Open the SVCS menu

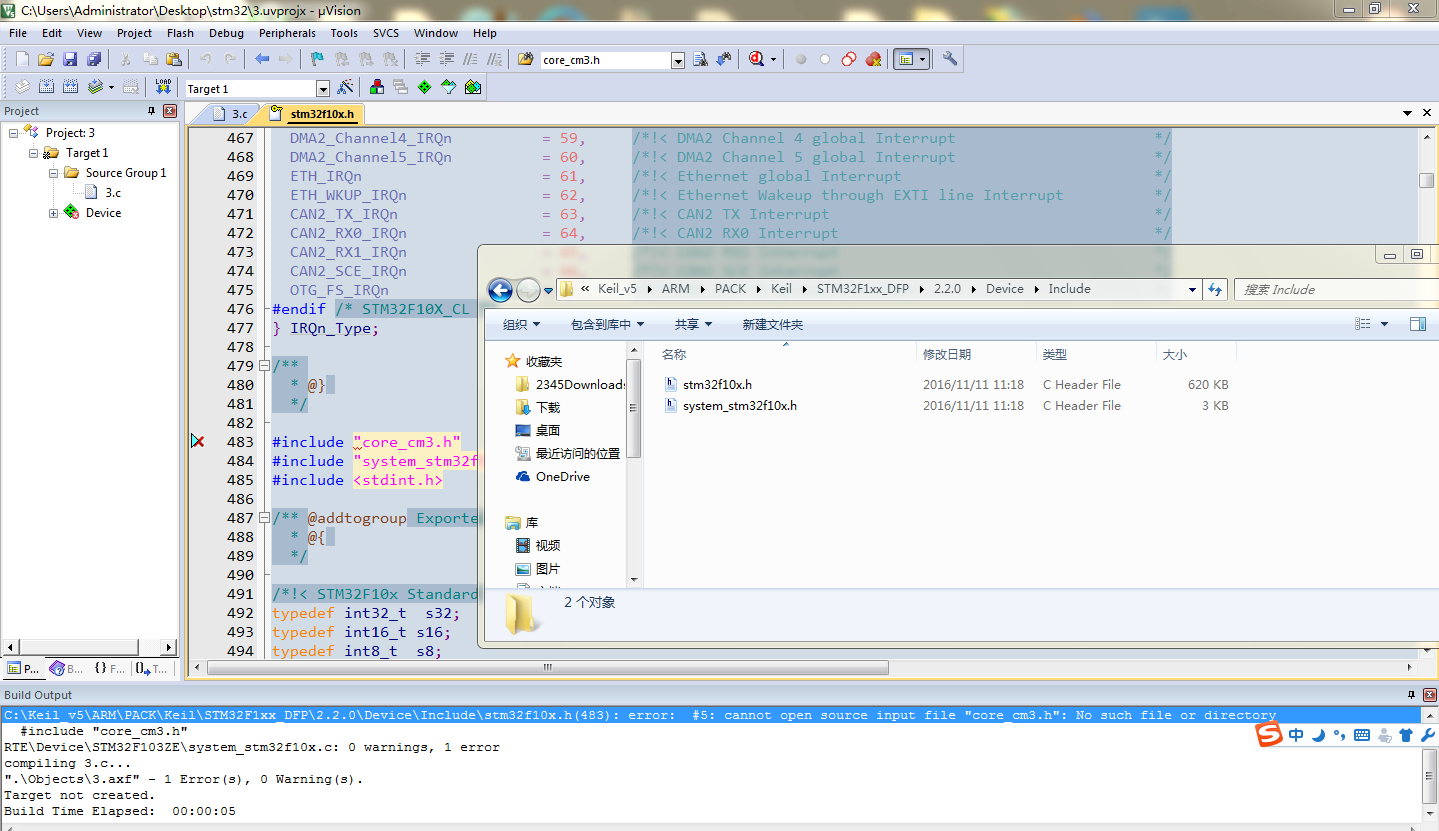tap(386, 33)
